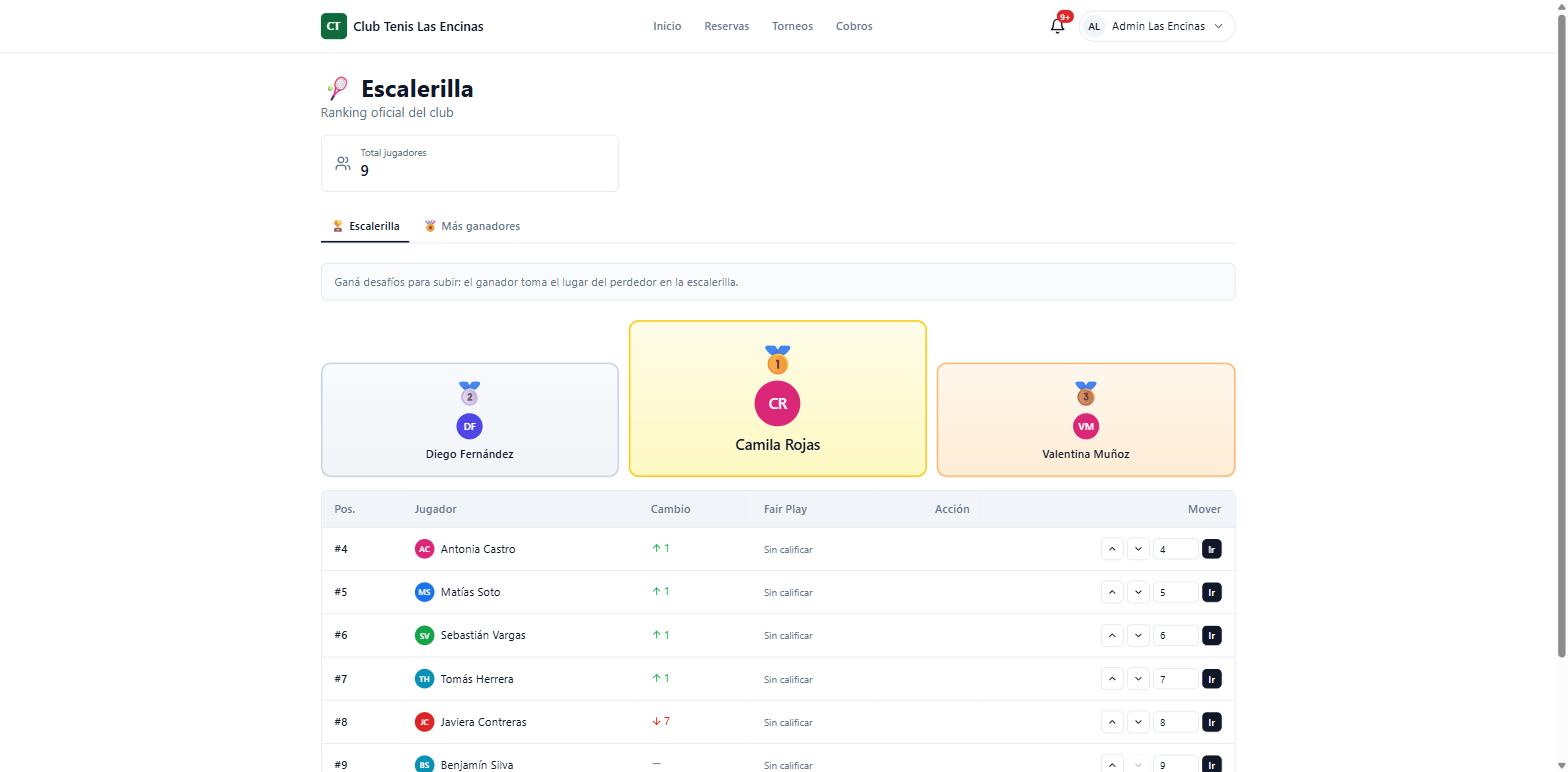1568x772 pixels.
Task: Click the Fair Play column header
Action: click(785, 509)
